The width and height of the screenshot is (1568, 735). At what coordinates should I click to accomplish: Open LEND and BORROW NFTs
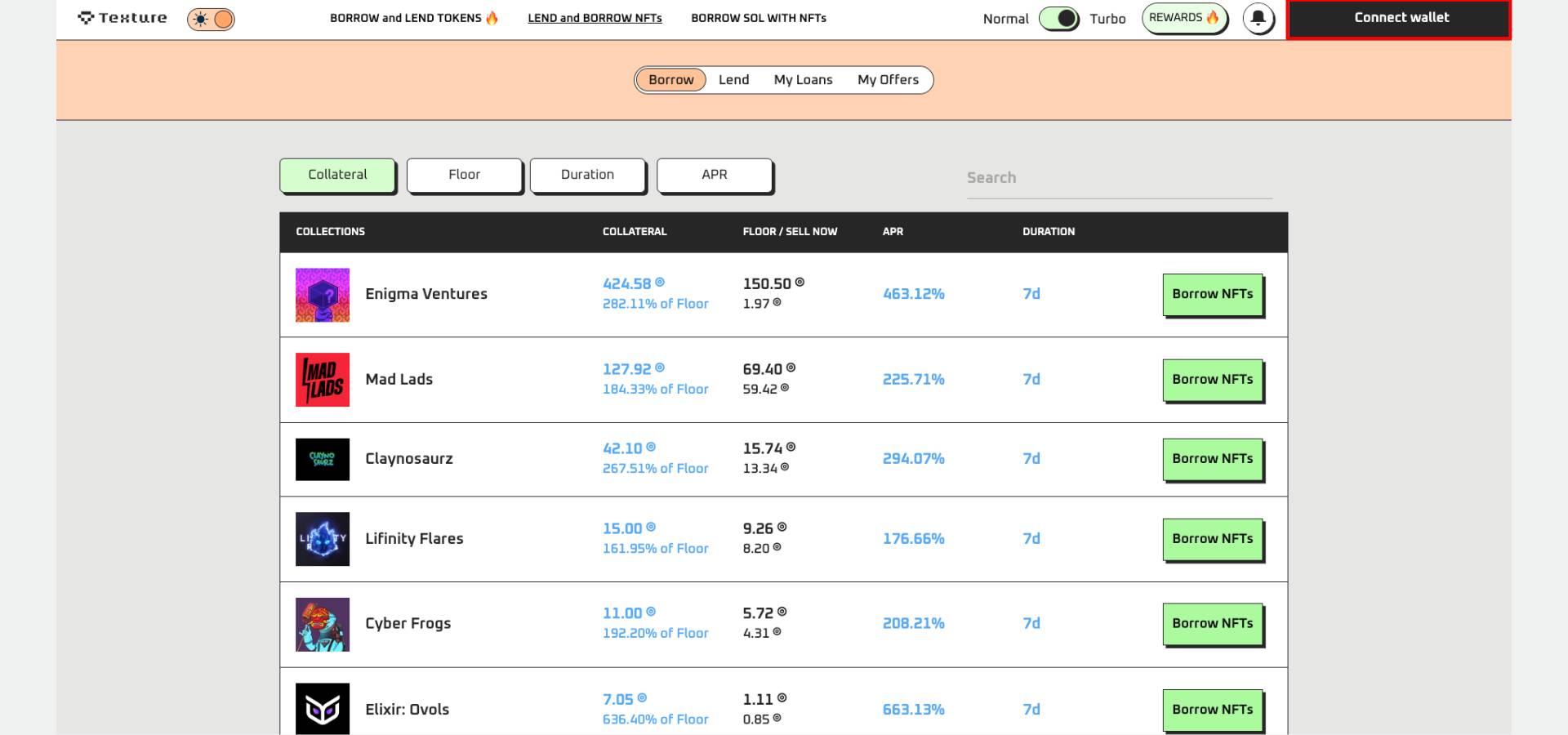[x=595, y=18]
